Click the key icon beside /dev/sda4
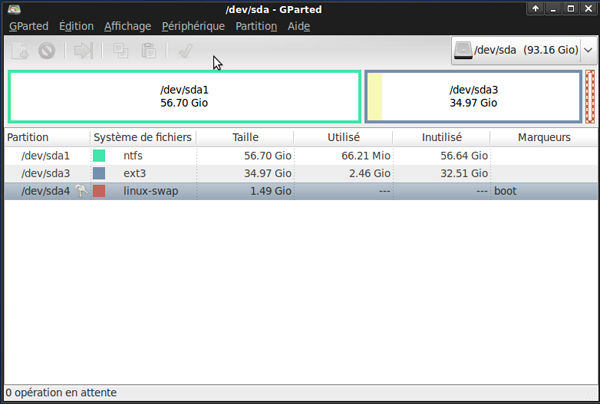 click(x=81, y=191)
